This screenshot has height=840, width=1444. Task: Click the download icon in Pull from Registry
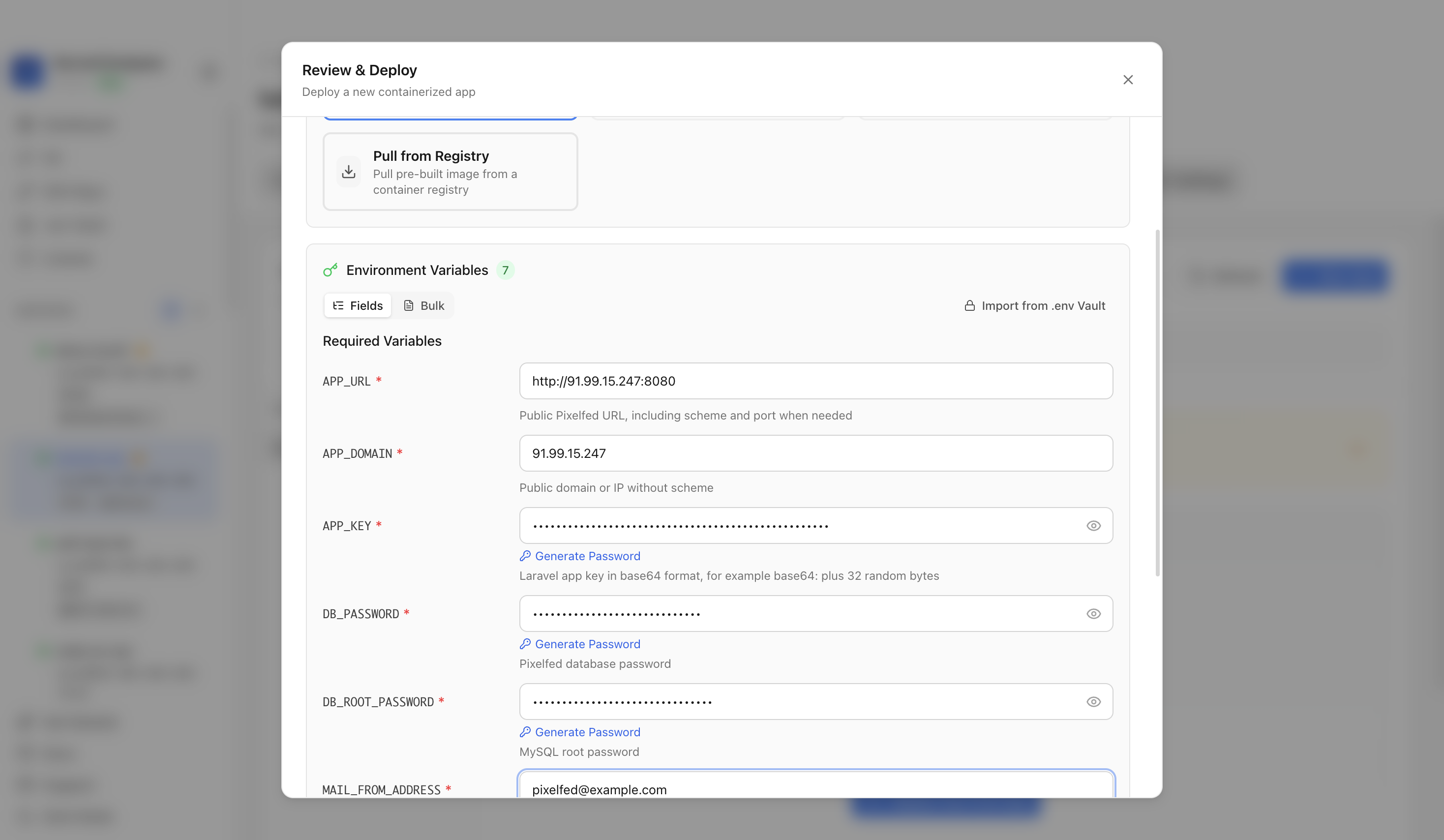pos(348,172)
